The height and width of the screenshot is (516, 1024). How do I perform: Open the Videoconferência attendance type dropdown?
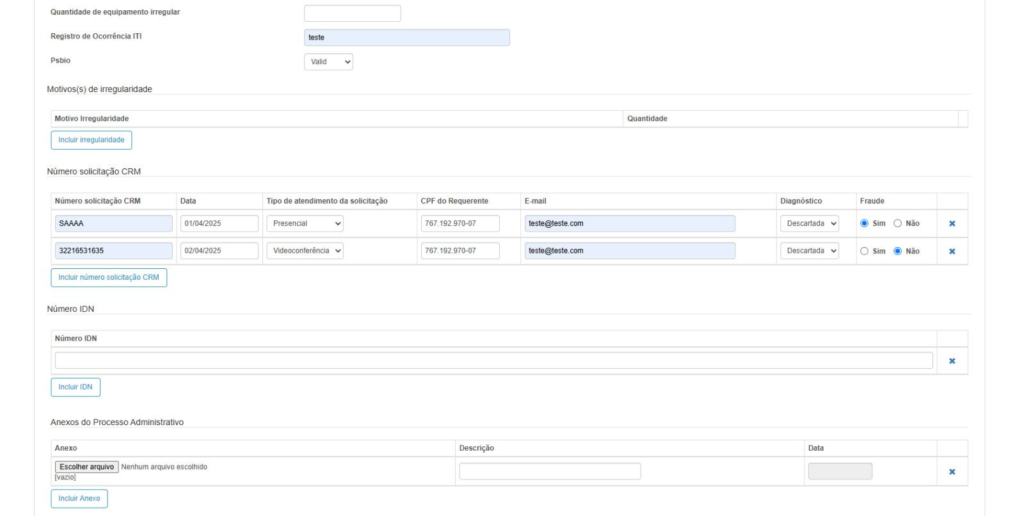(x=305, y=251)
